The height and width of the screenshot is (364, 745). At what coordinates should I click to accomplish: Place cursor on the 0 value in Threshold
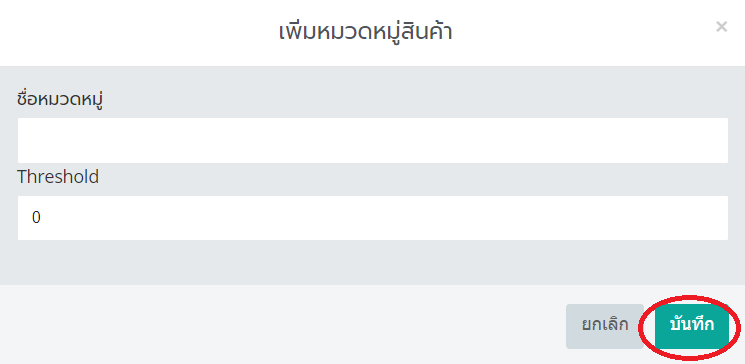(36, 218)
